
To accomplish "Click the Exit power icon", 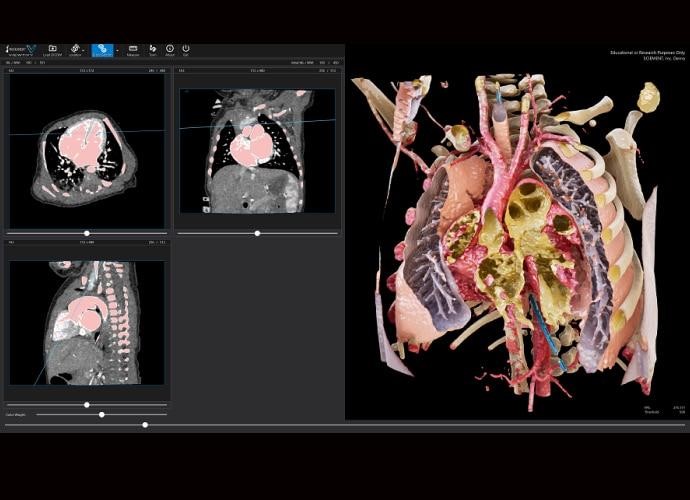I will (186, 50).
